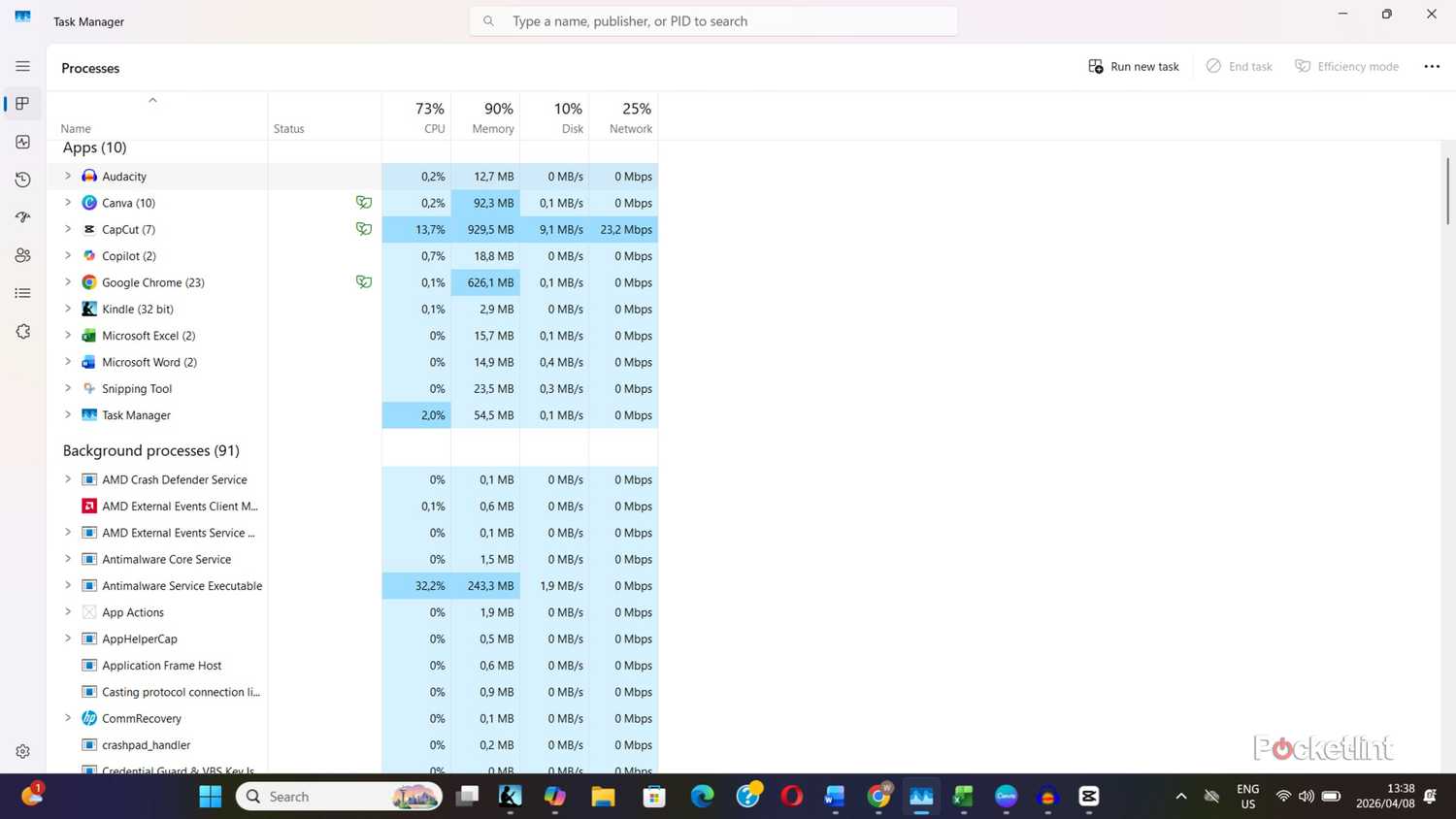1456x819 pixels.
Task: Expand the Google Chrome (23) process group
Action: click(67, 281)
